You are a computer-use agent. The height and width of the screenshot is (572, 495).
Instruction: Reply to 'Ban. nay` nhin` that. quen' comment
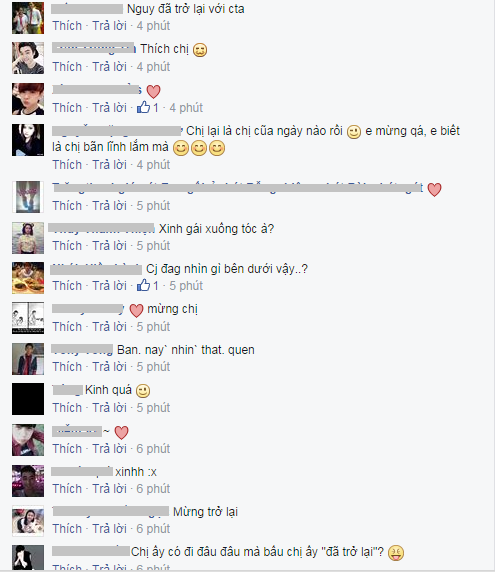pyautogui.click(x=109, y=367)
